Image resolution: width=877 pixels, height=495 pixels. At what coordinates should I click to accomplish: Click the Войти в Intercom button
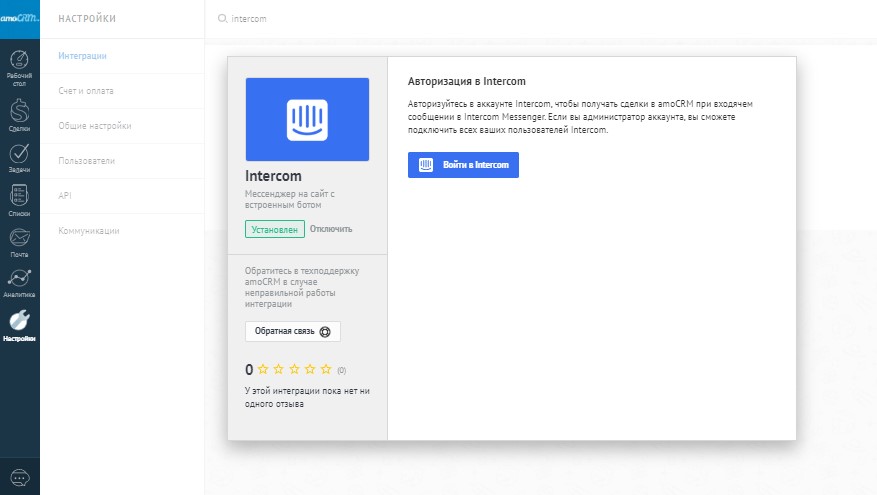(x=463, y=165)
